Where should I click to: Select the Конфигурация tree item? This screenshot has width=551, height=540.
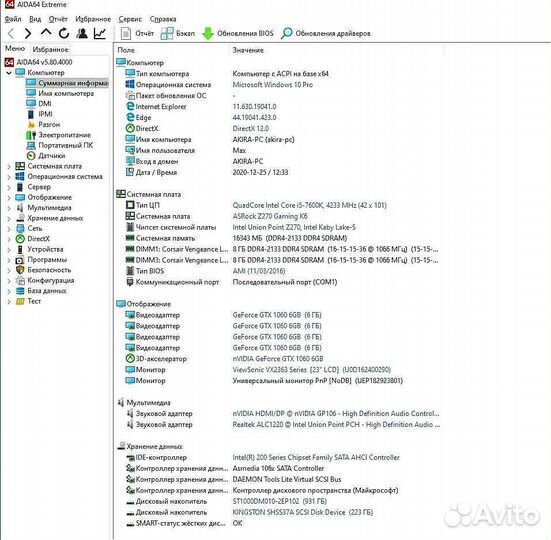click(x=45, y=281)
